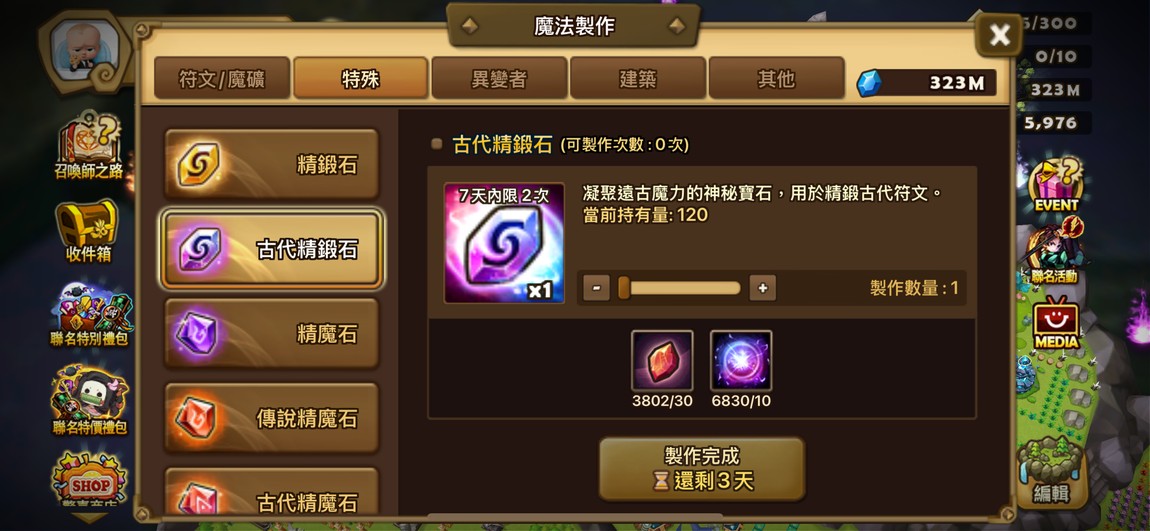Screen dimensions: 1150x531
Task: Switch to the 異變者 tab
Action: click(x=499, y=78)
